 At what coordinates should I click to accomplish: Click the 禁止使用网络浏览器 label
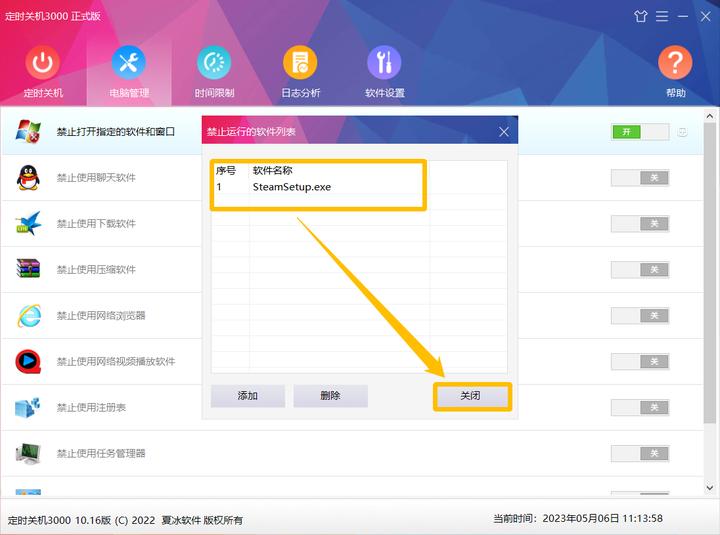coord(101,315)
